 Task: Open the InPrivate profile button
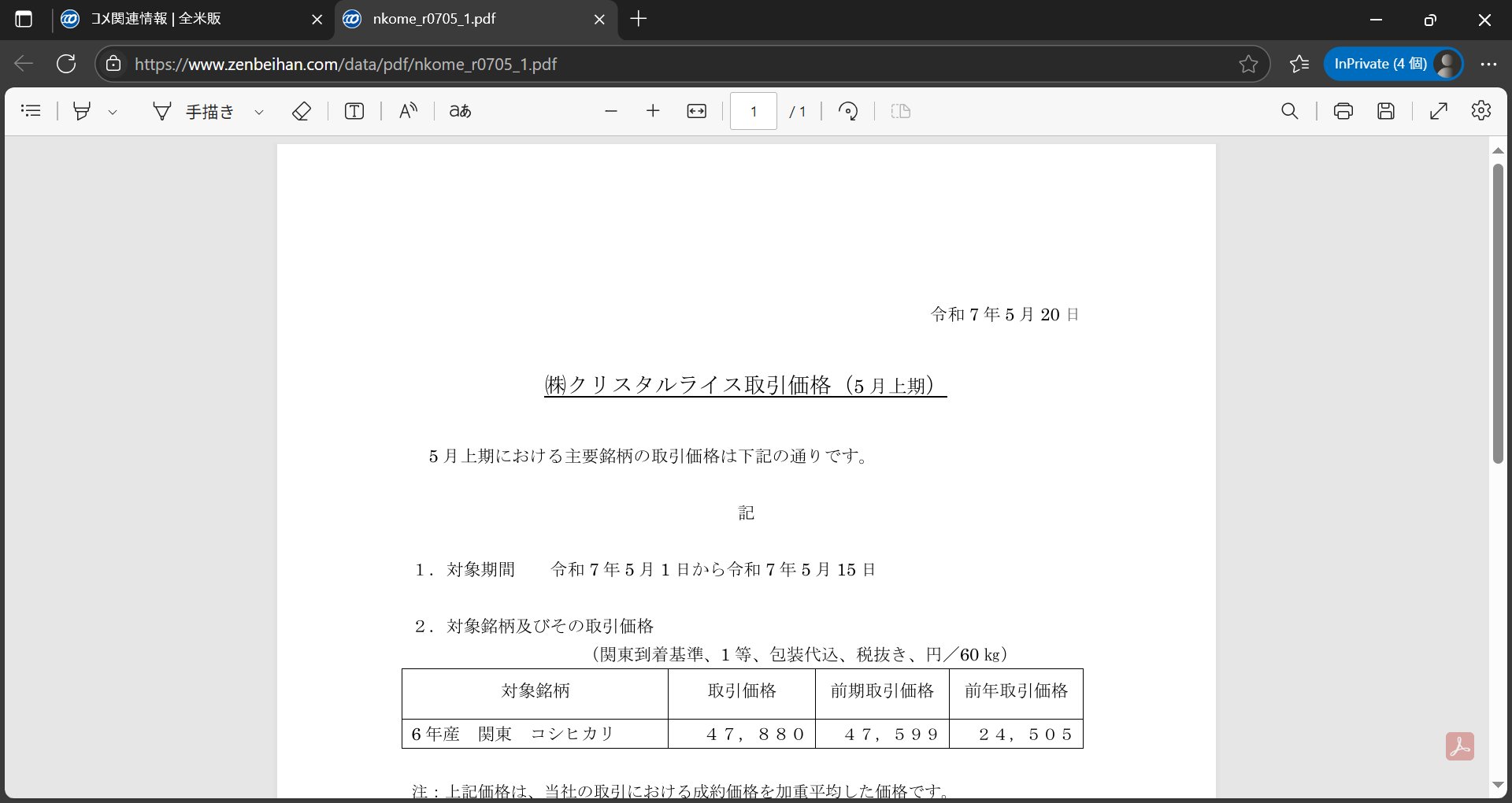click(x=1393, y=64)
